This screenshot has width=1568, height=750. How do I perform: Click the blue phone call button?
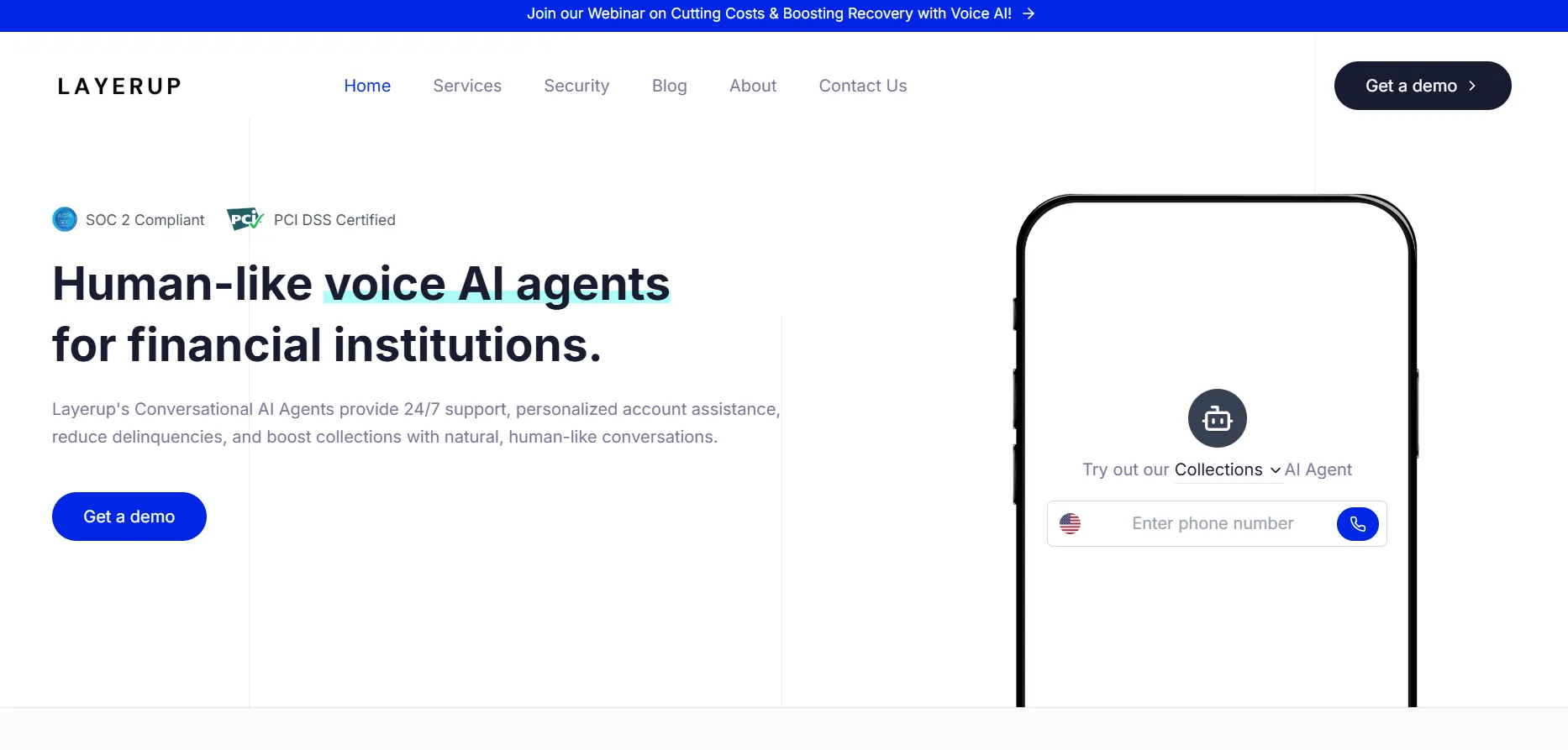click(1357, 524)
